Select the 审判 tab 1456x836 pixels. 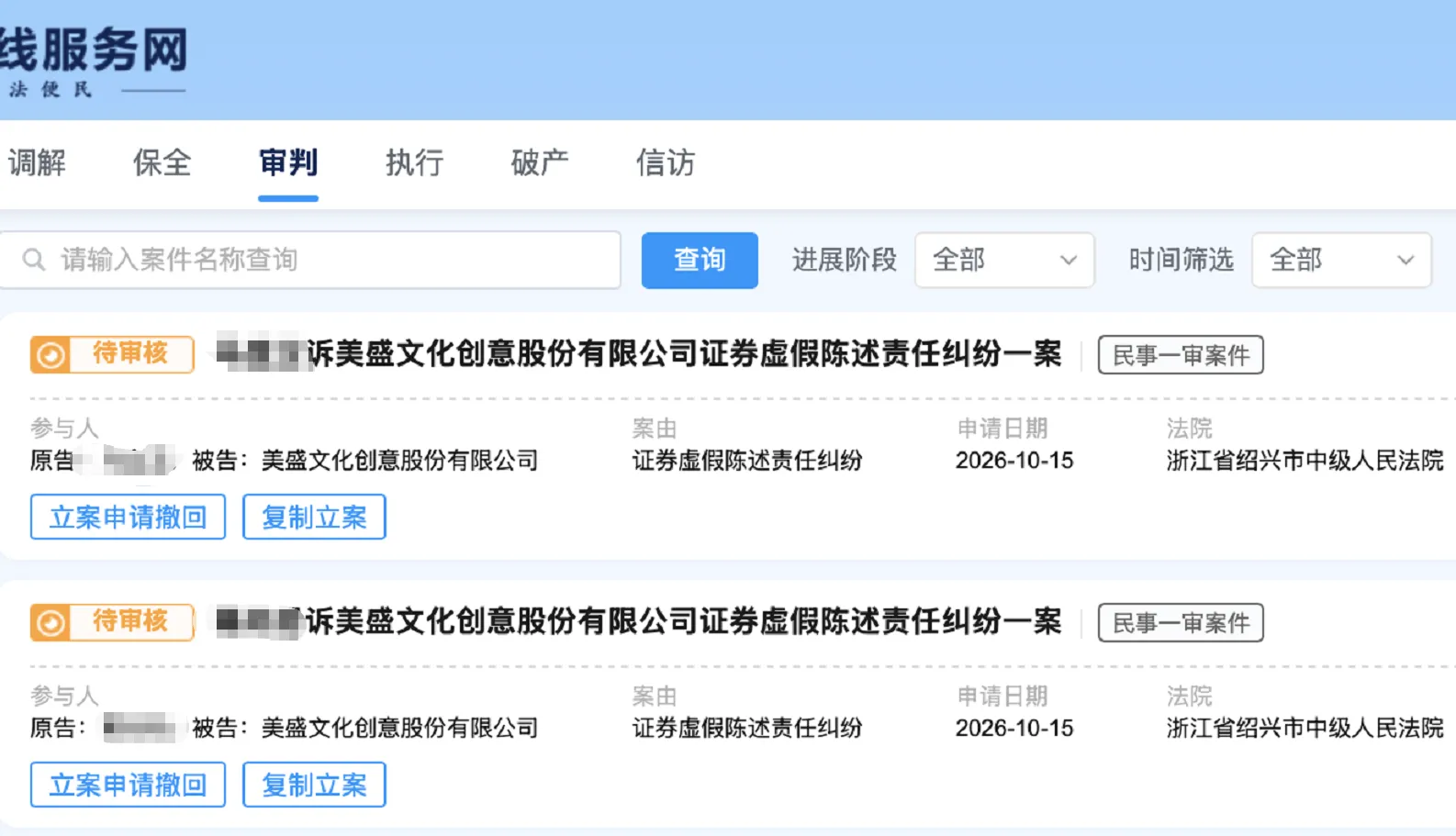pos(288,162)
